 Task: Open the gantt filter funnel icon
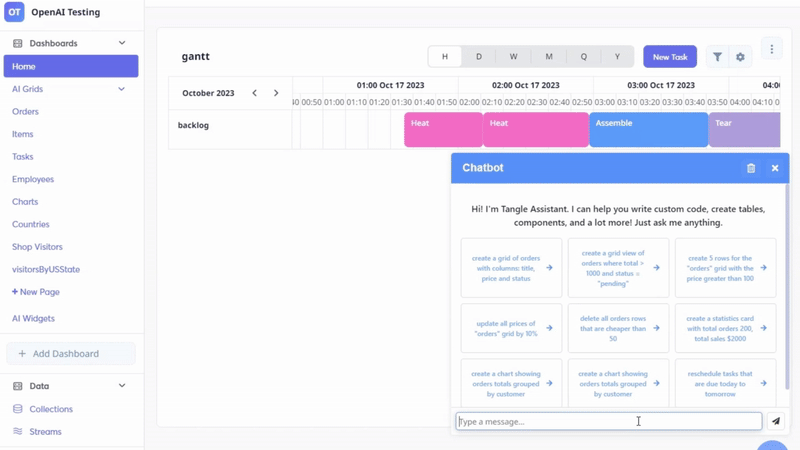pos(717,57)
